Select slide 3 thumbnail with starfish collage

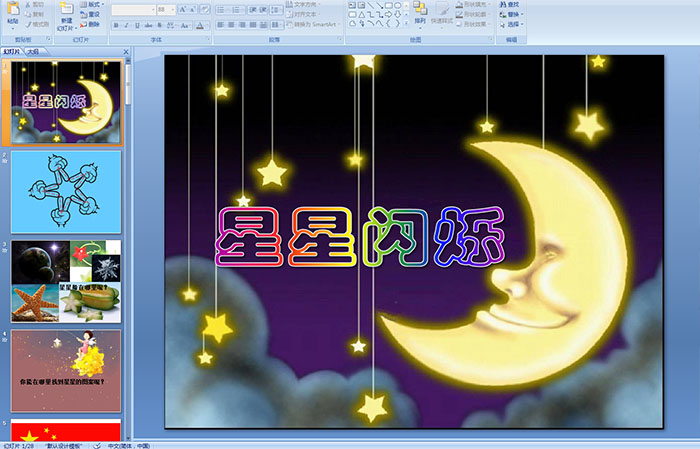[x=66, y=281]
